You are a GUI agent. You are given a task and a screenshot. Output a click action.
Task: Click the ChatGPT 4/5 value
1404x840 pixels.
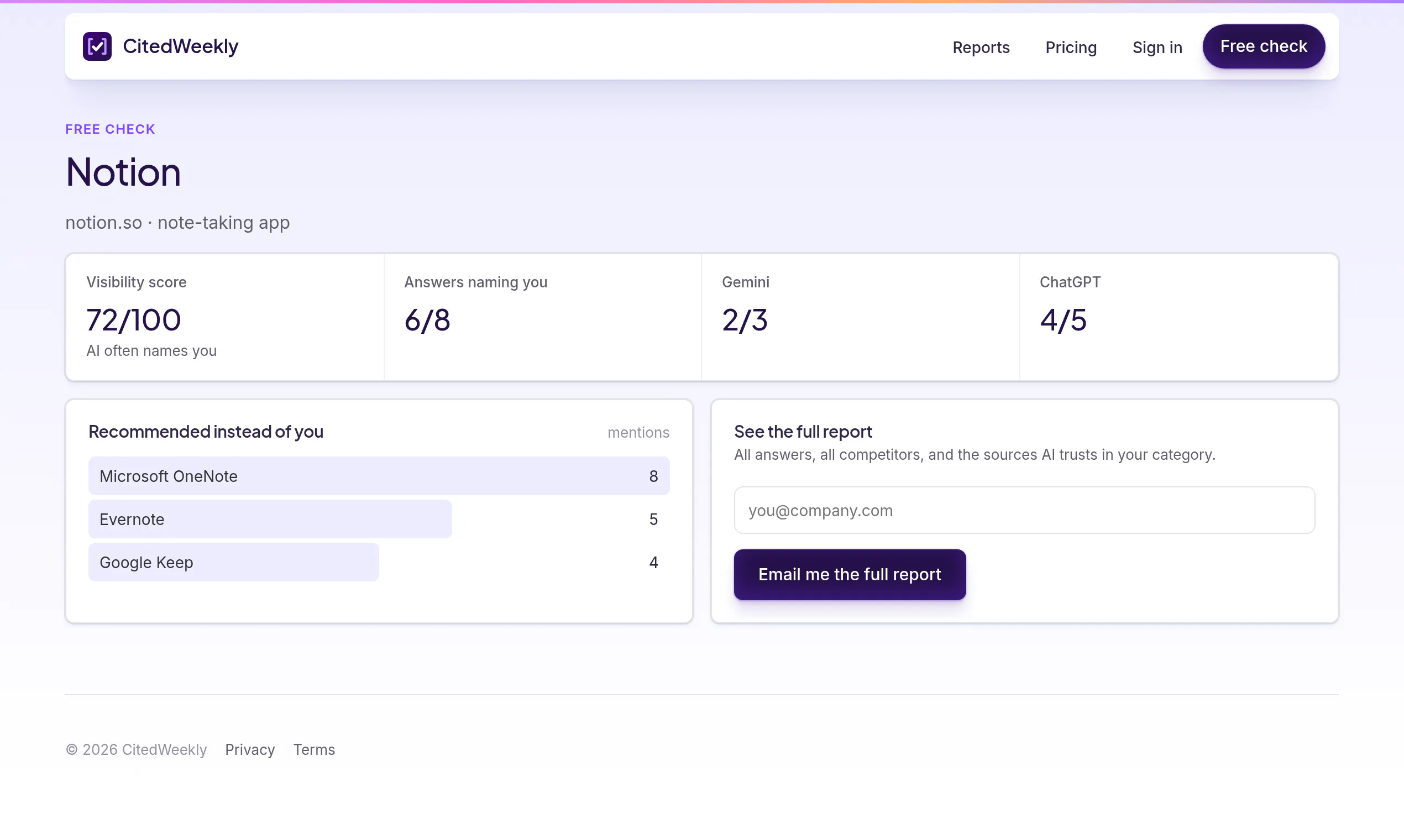tap(1062, 320)
